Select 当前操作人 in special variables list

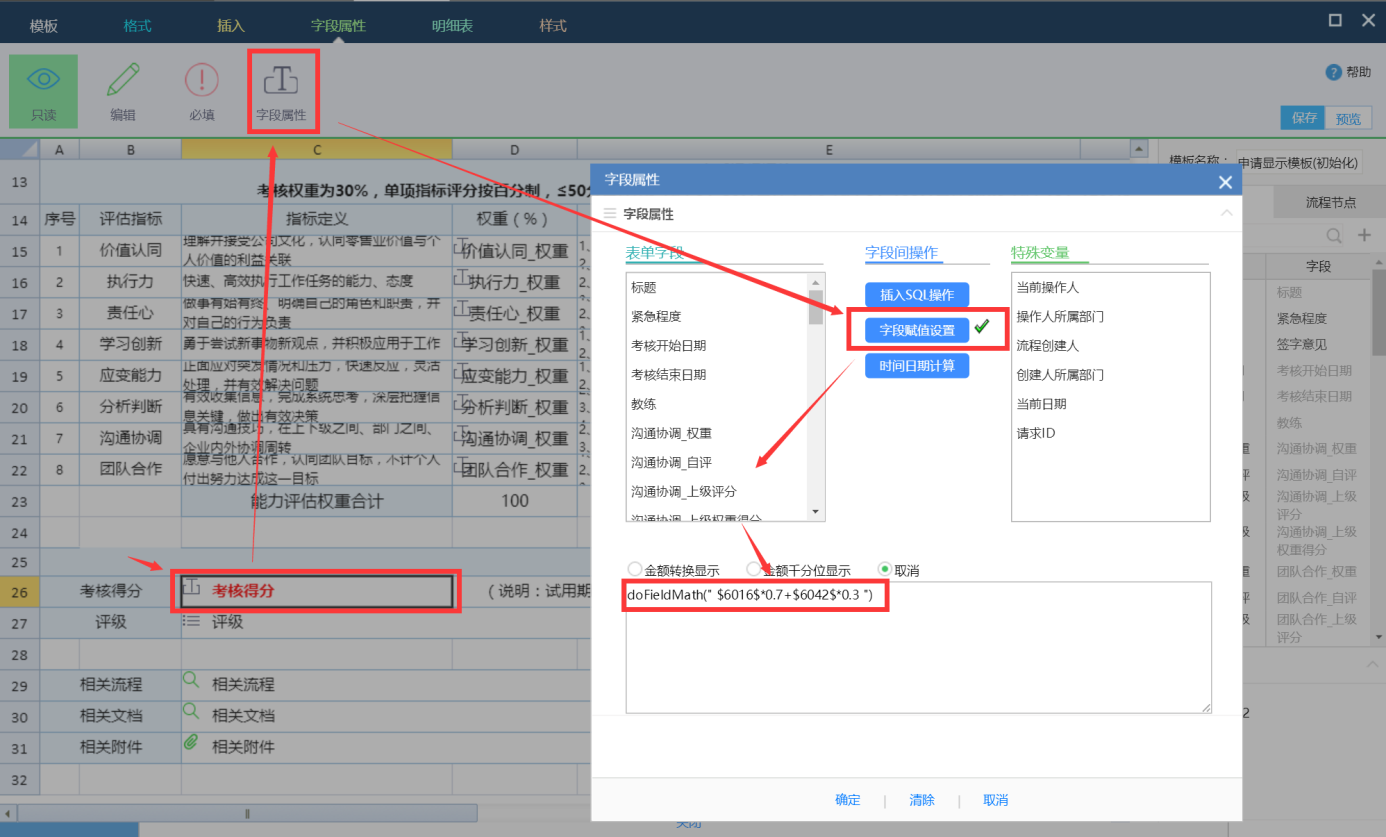(1047, 288)
